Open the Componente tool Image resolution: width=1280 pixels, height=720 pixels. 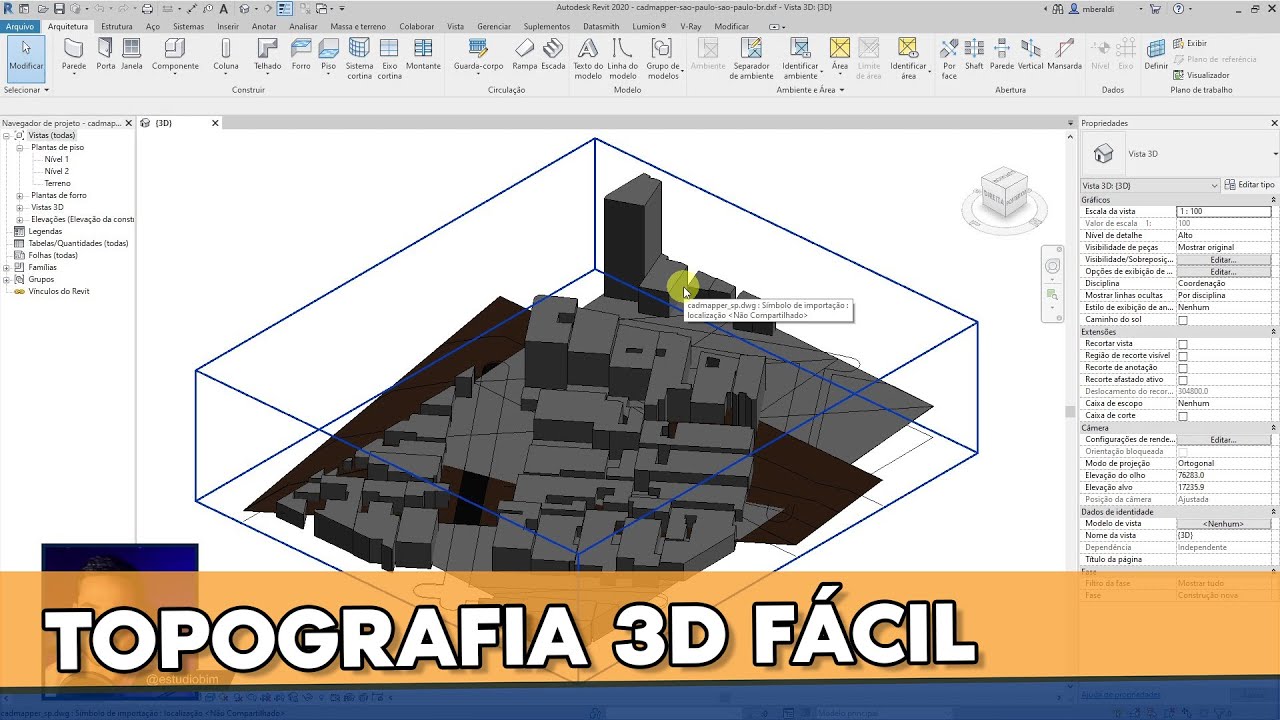pyautogui.click(x=175, y=56)
